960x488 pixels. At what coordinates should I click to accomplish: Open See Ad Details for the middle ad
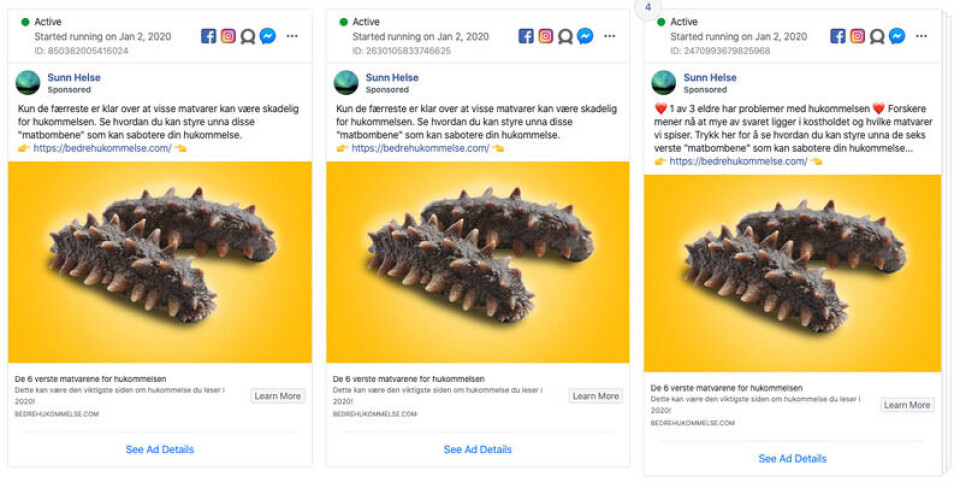point(478,450)
